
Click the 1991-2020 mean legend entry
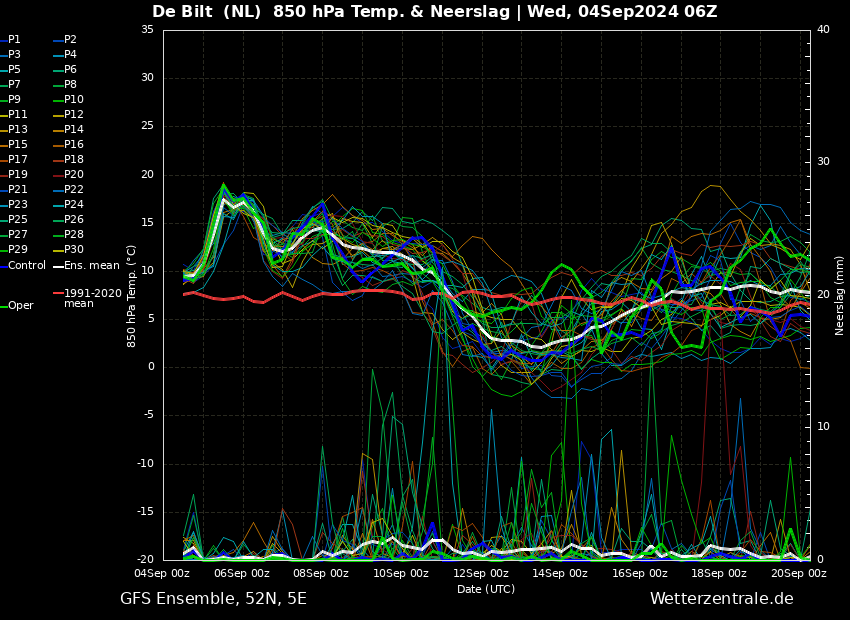click(x=92, y=299)
